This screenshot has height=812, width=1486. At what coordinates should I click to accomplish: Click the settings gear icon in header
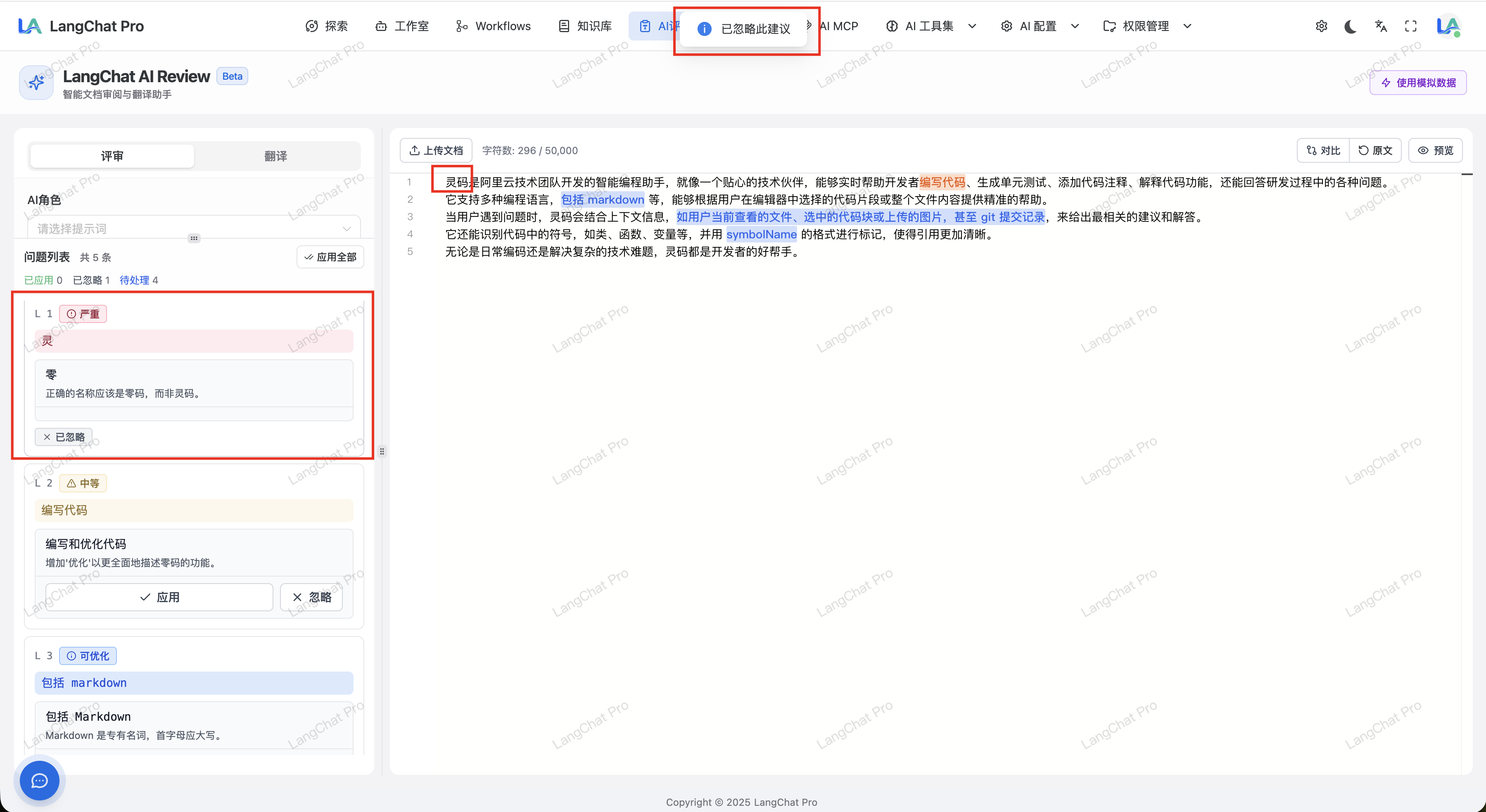point(1321,26)
